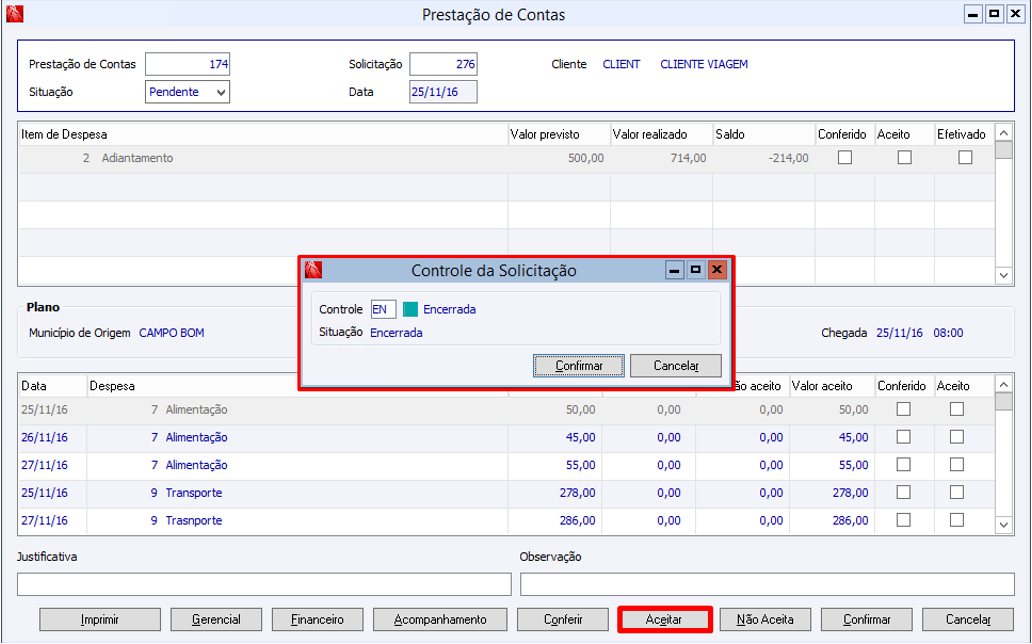Tick Conferido checkbox for the Adiantamento row
Image resolution: width=1032 pixels, height=644 pixels.
pyautogui.click(x=845, y=158)
